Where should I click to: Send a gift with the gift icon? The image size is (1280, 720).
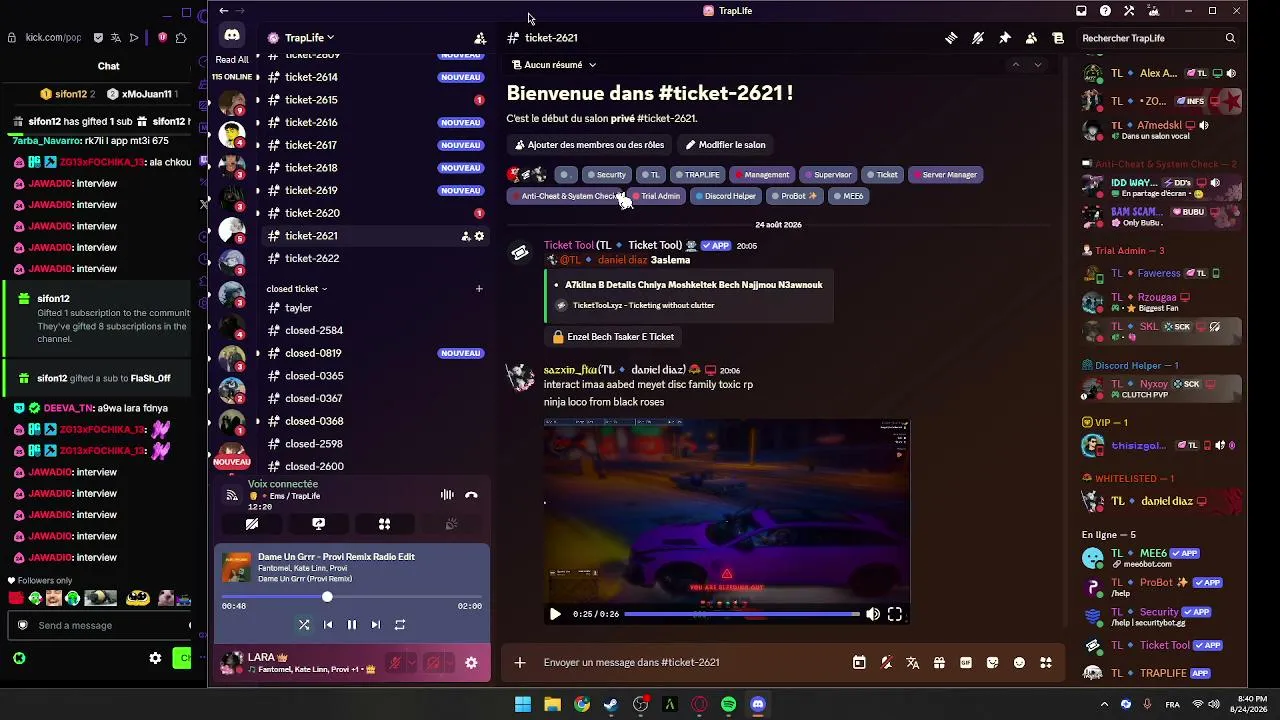[x=939, y=662]
